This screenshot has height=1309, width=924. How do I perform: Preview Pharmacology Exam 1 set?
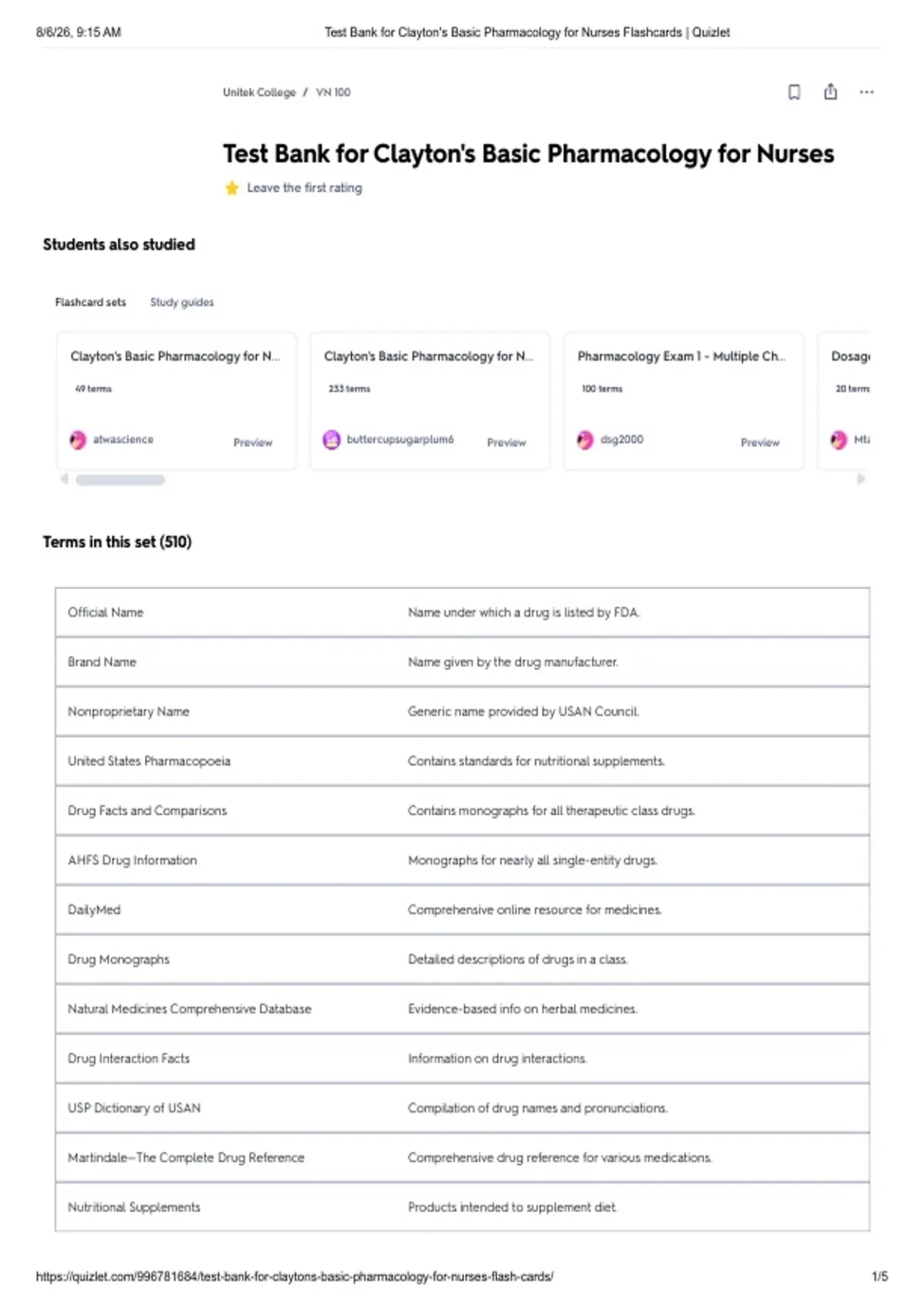[x=760, y=443]
